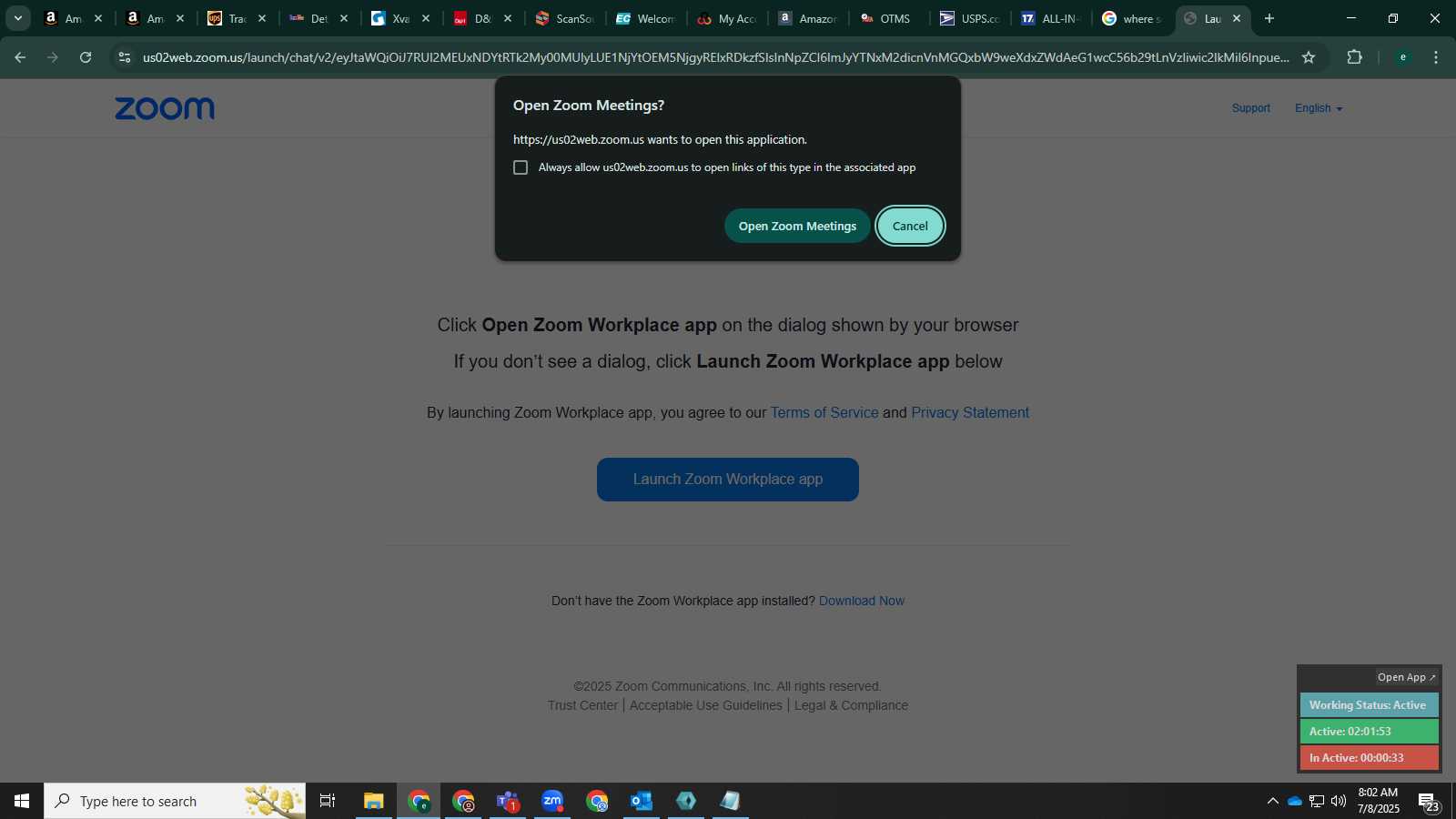Image resolution: width=1456 pixels, height=819 pixels.
Task: Go forward in browser history
Action: (x=53, y=57)
